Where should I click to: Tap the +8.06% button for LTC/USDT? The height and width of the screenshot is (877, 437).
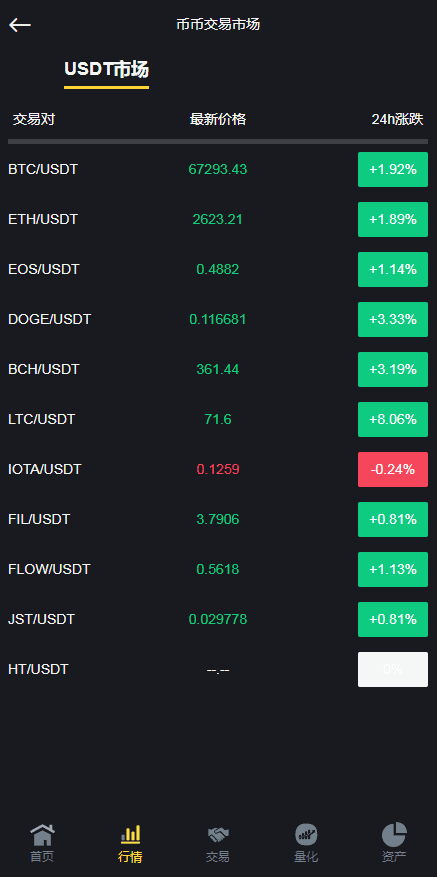393,419
